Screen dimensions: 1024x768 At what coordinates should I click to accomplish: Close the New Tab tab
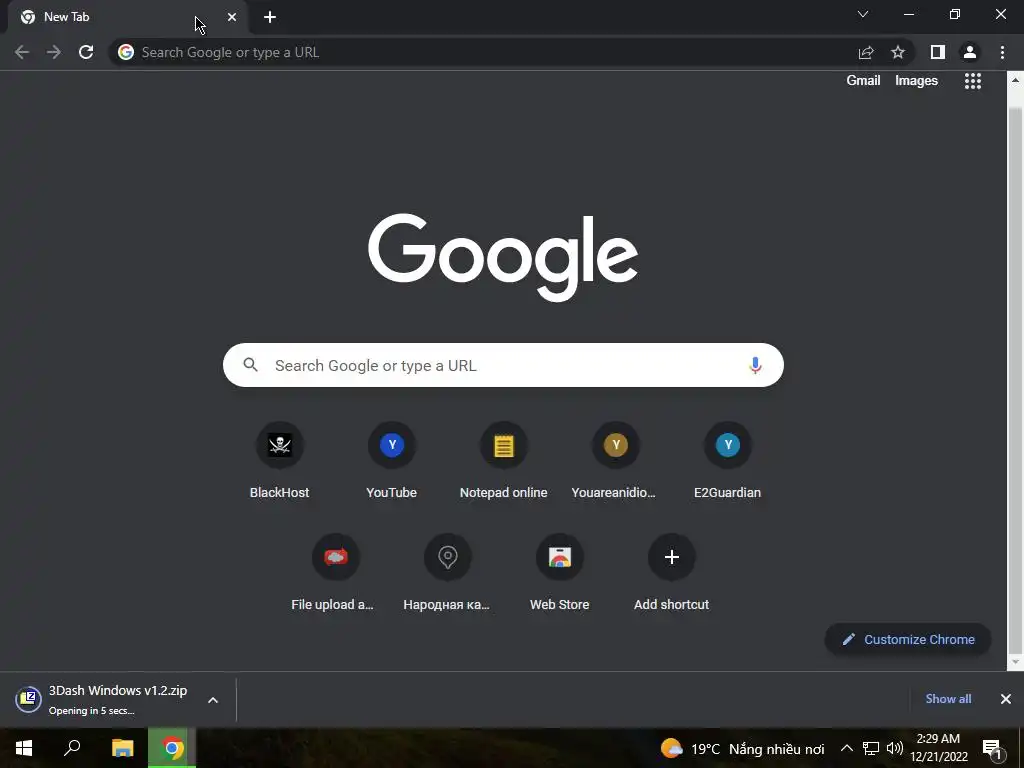pos(232,17)
